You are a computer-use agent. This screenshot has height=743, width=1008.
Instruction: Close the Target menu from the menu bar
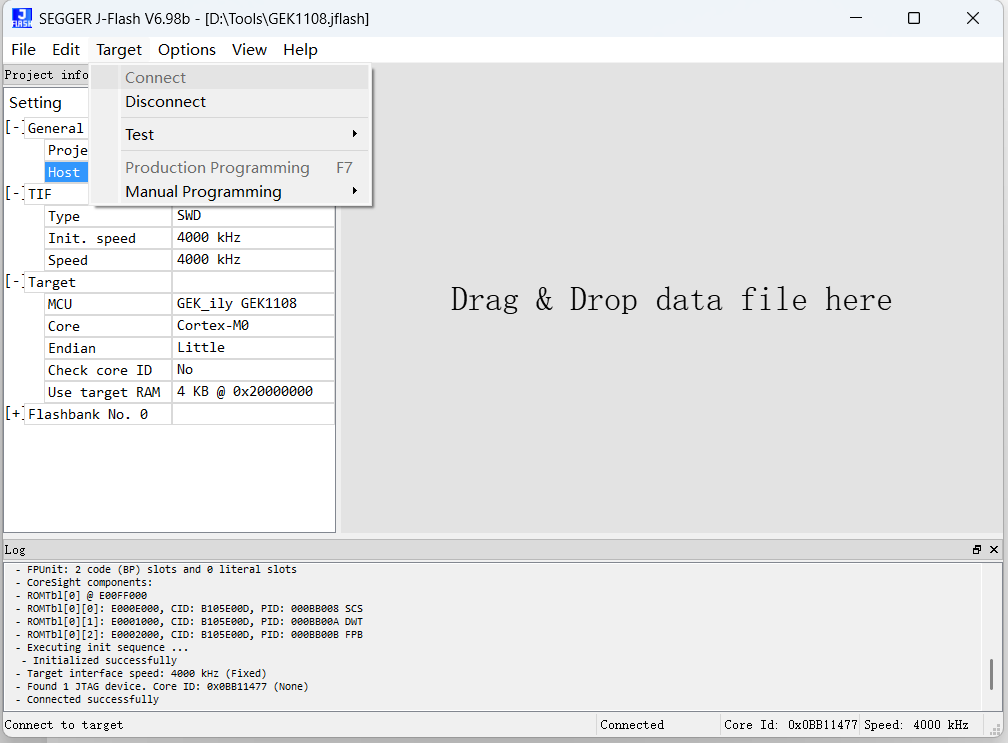[119, 49]
